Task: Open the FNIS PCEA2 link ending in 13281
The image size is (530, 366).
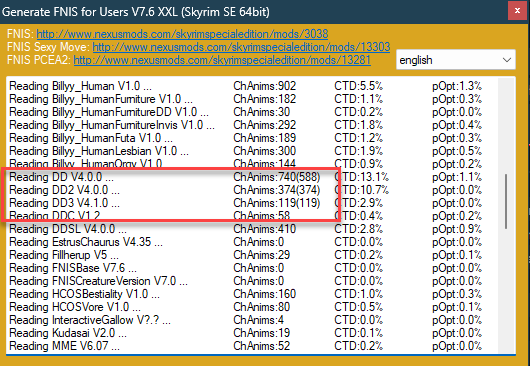Action: (222, 60)
